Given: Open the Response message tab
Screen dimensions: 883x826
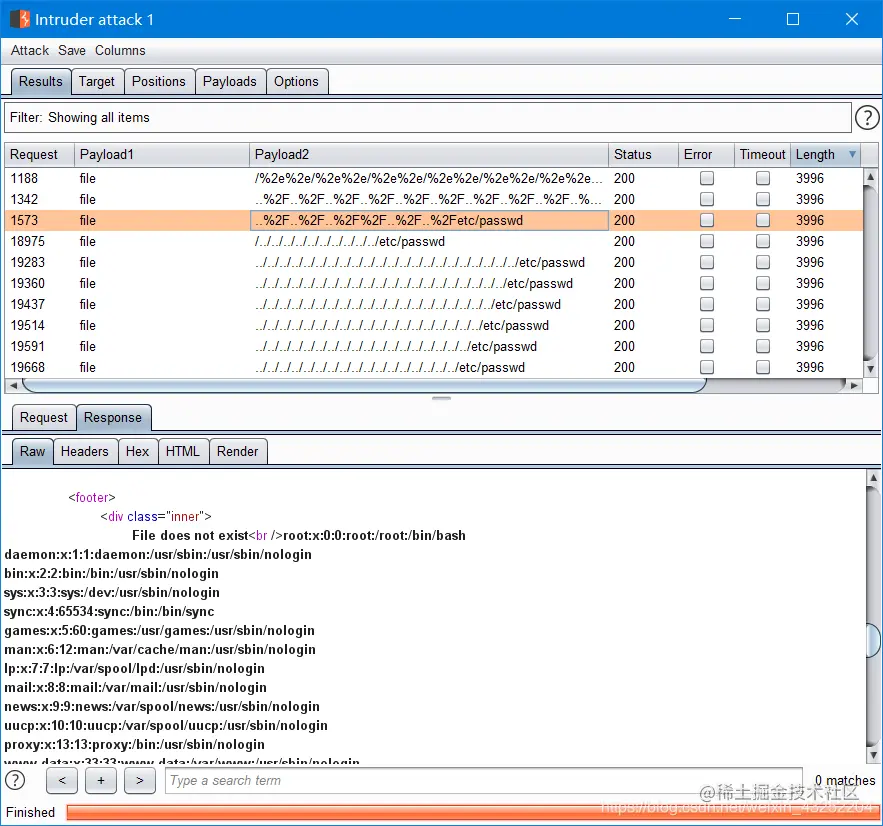Looking at the screenshot, I should pyautogui.click(x=113, y=418).
